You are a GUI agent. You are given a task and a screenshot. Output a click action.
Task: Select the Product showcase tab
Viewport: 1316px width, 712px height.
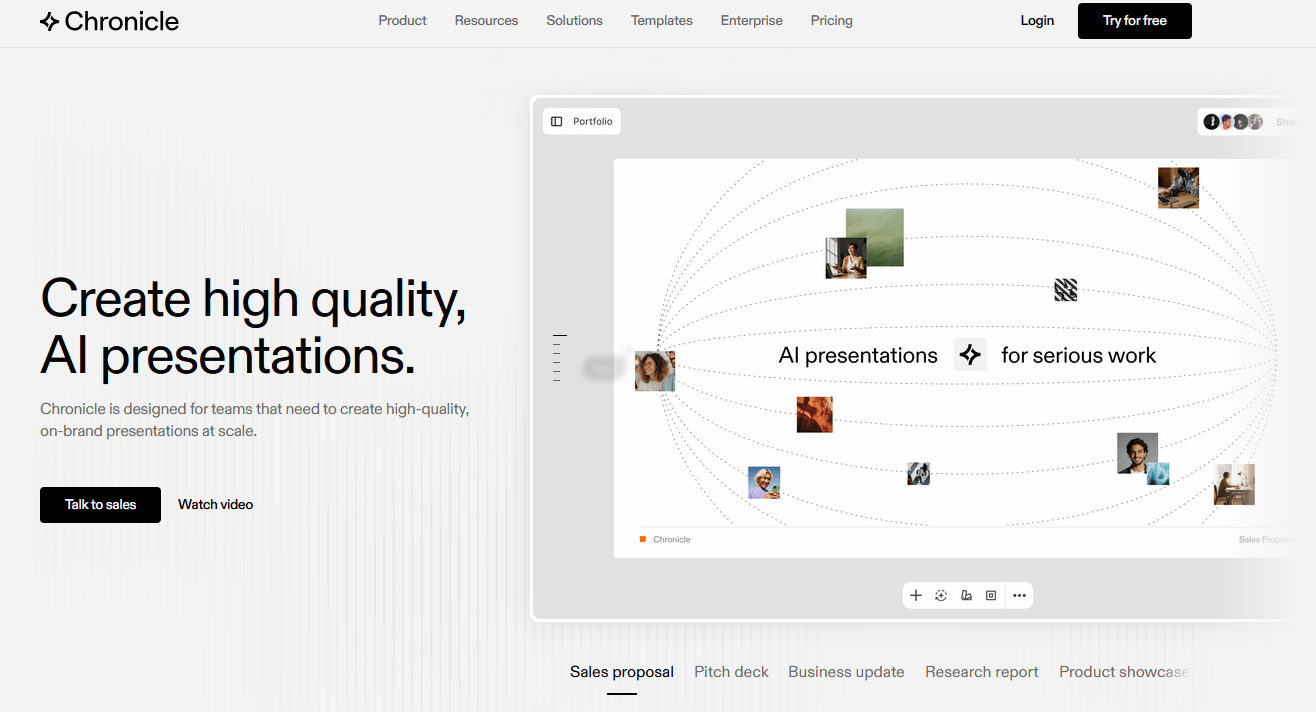[x=1124, y=672]
